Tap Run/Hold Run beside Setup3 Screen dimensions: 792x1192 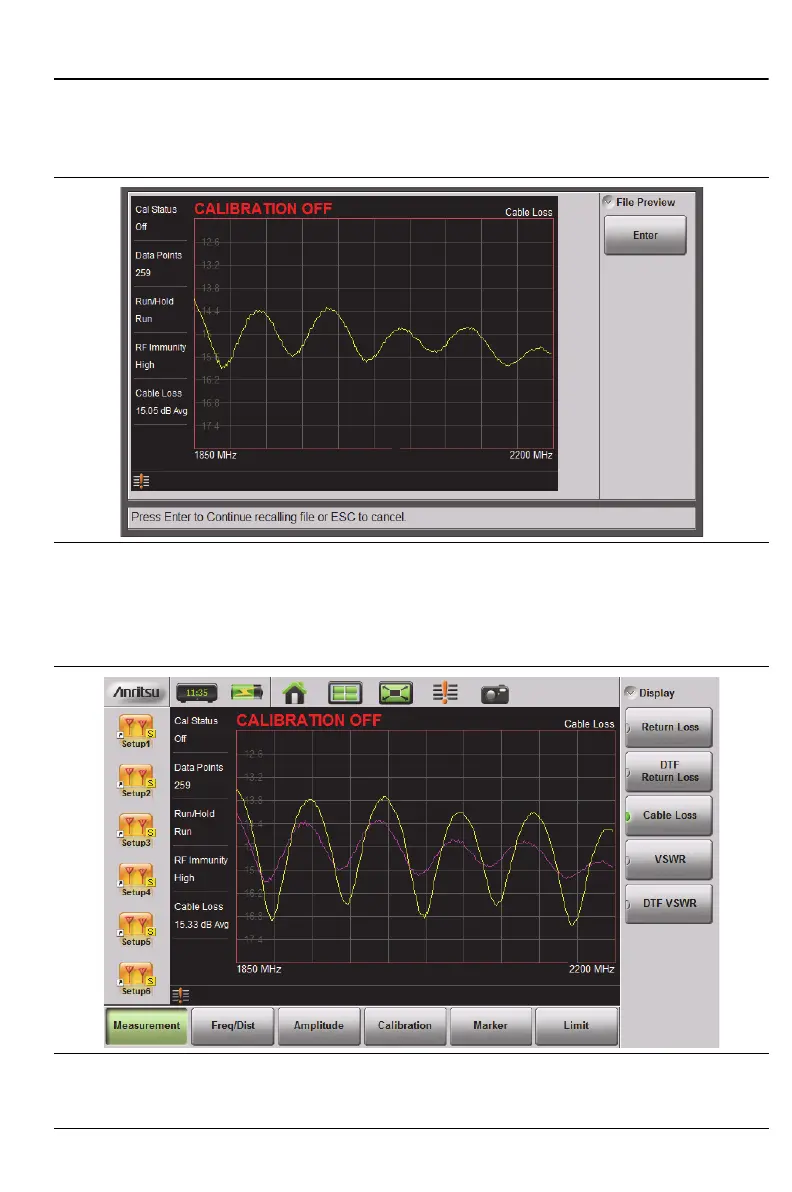pyautogui.click(x=194, y=823)
